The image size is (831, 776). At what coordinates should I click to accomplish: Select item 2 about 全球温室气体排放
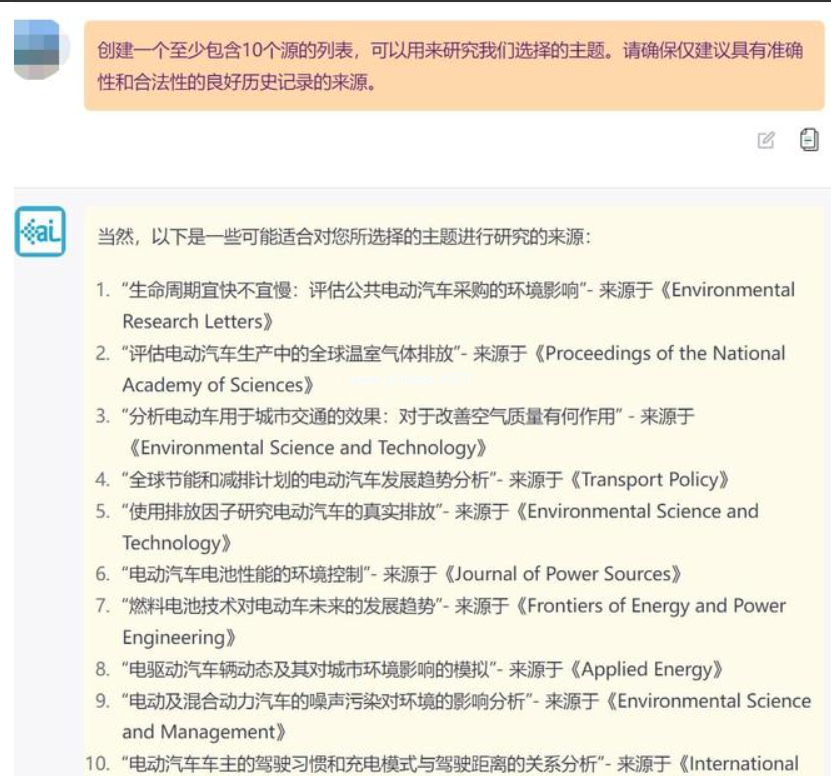point(290,353)
